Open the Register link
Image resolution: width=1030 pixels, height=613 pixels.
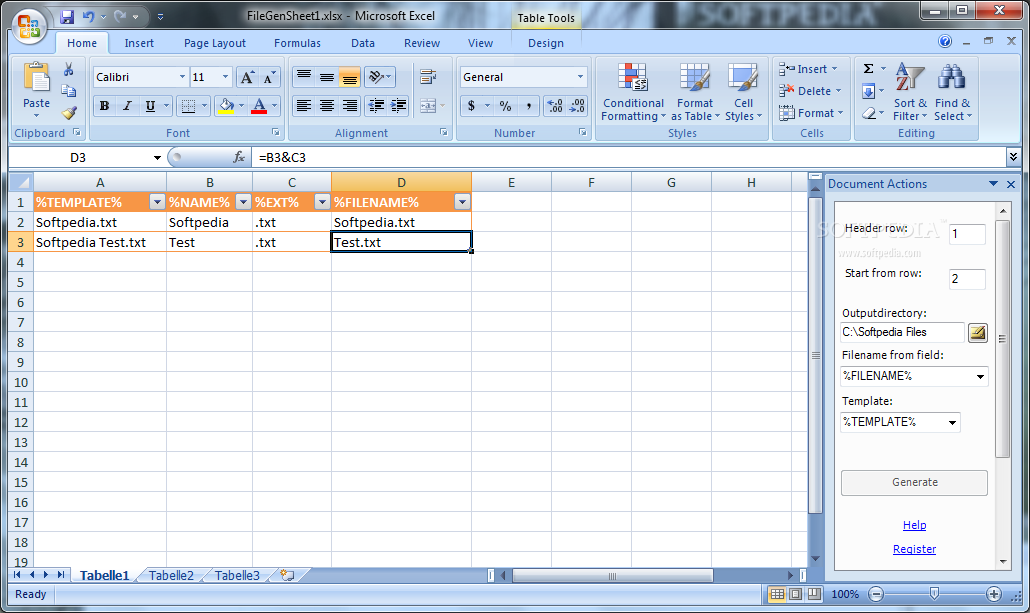click(x=914, y=549)
